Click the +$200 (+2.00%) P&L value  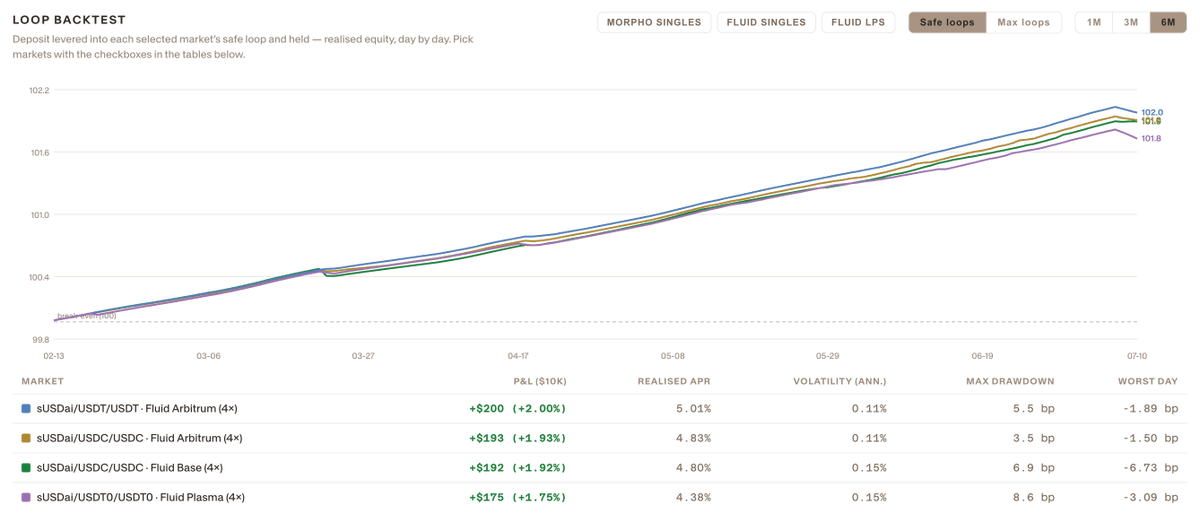pyautogui.click(x=517, y=409)
